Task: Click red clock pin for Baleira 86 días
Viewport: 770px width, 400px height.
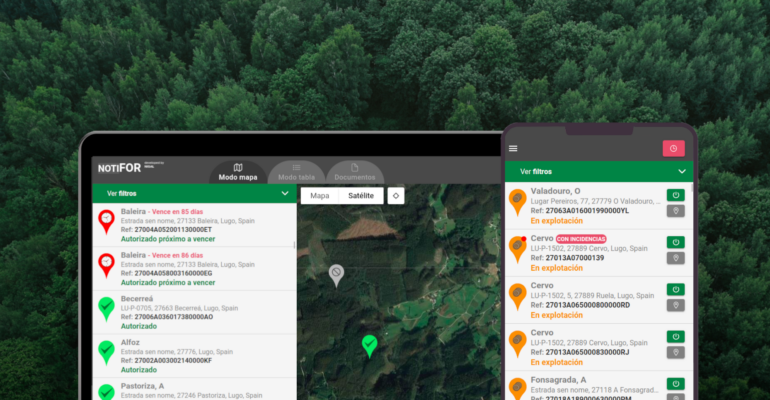Action: coord(107,266)
